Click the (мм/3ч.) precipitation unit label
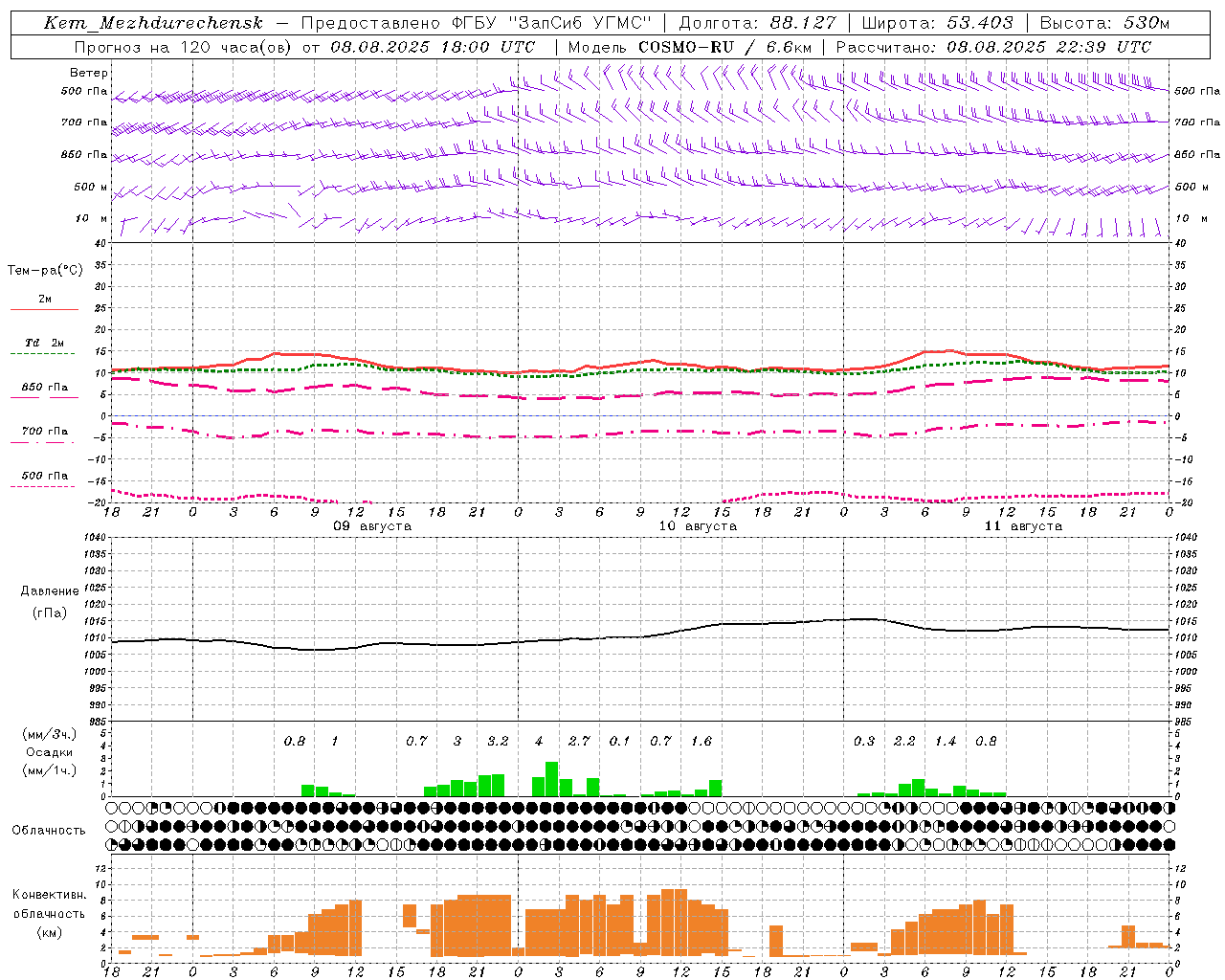Viewport: 1225px width, 980px height. [x=50, y=734]
